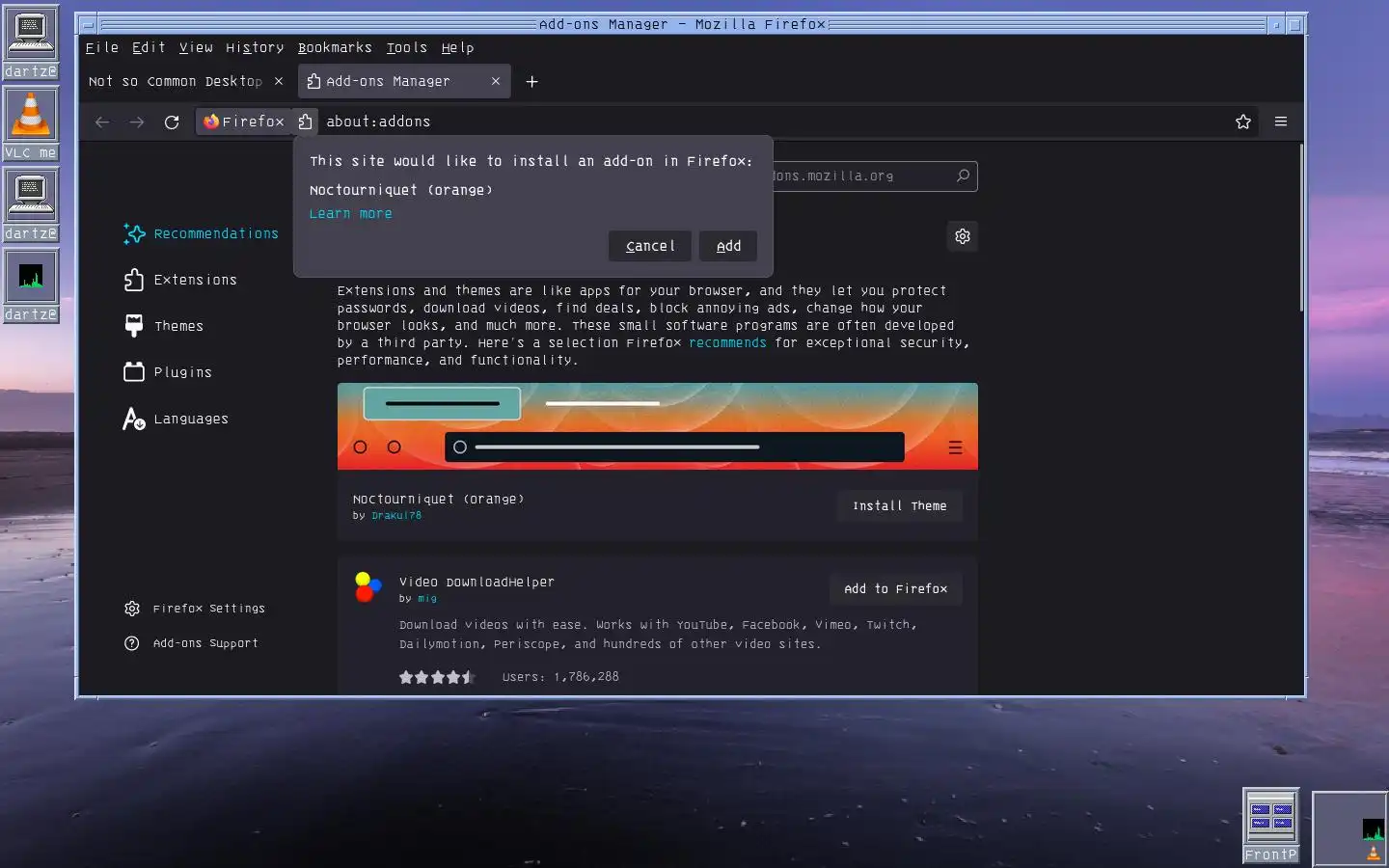Click the forward navigation arrow
The image size is (1389, 868).
pyautogui.click(x=137, y=122)
